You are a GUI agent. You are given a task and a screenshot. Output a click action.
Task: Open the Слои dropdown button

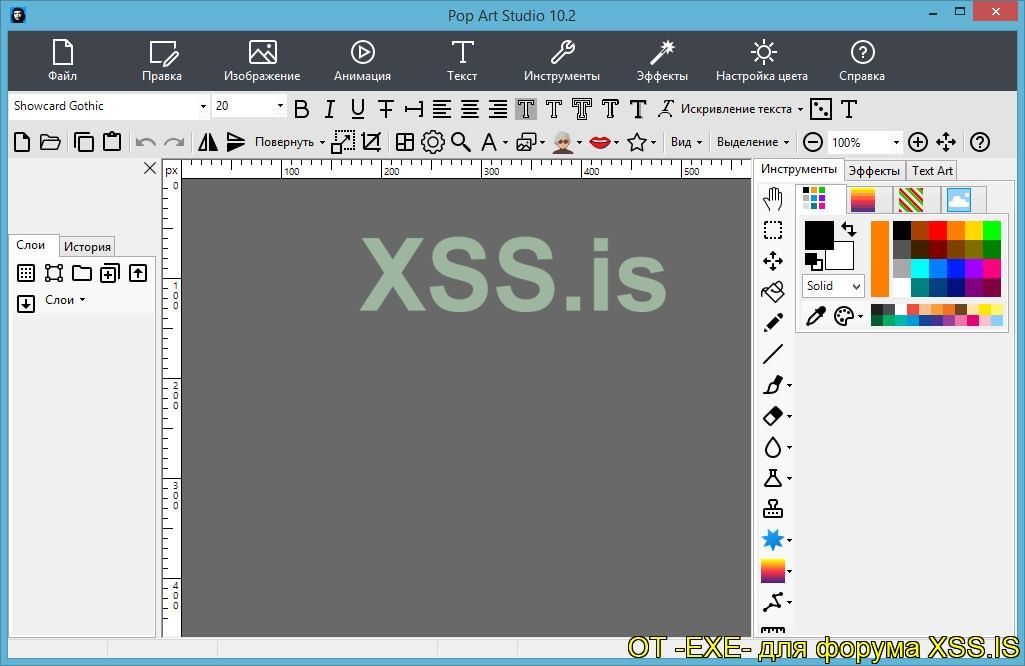click(65, 300)
